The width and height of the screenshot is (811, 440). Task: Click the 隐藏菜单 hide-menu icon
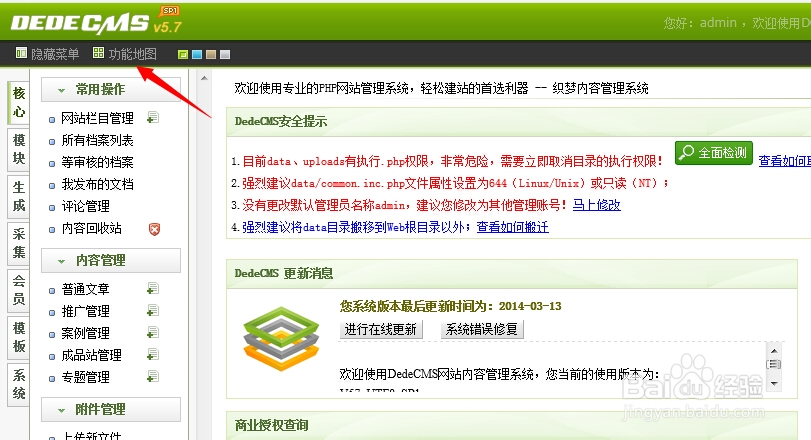click(21, 53)
